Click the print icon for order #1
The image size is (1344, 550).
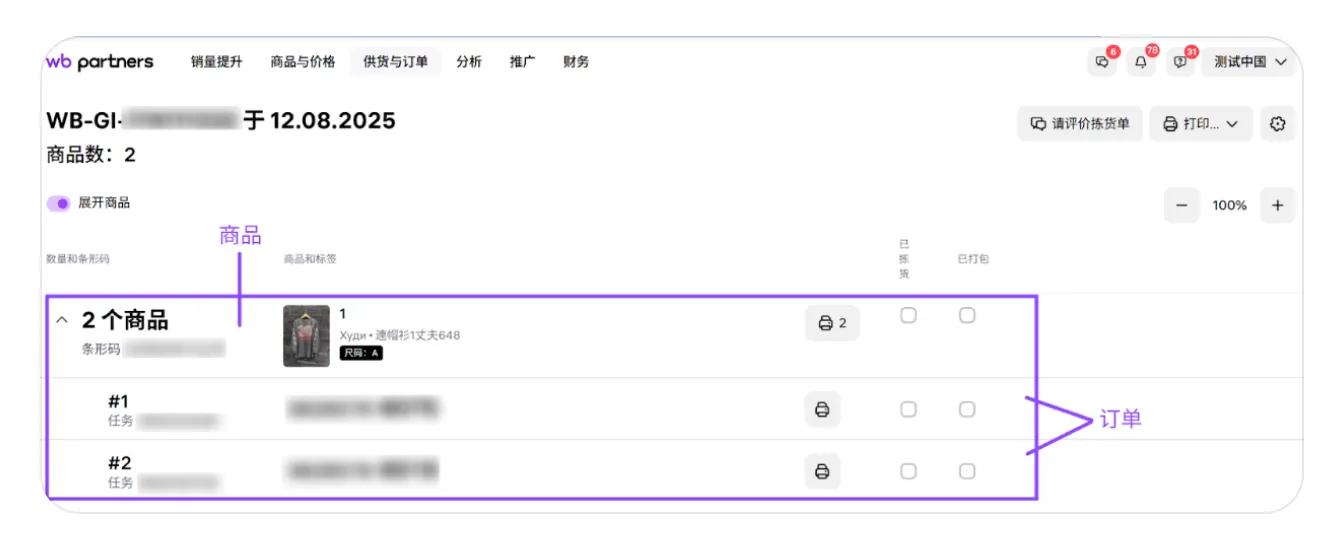[x=822, y=410]
